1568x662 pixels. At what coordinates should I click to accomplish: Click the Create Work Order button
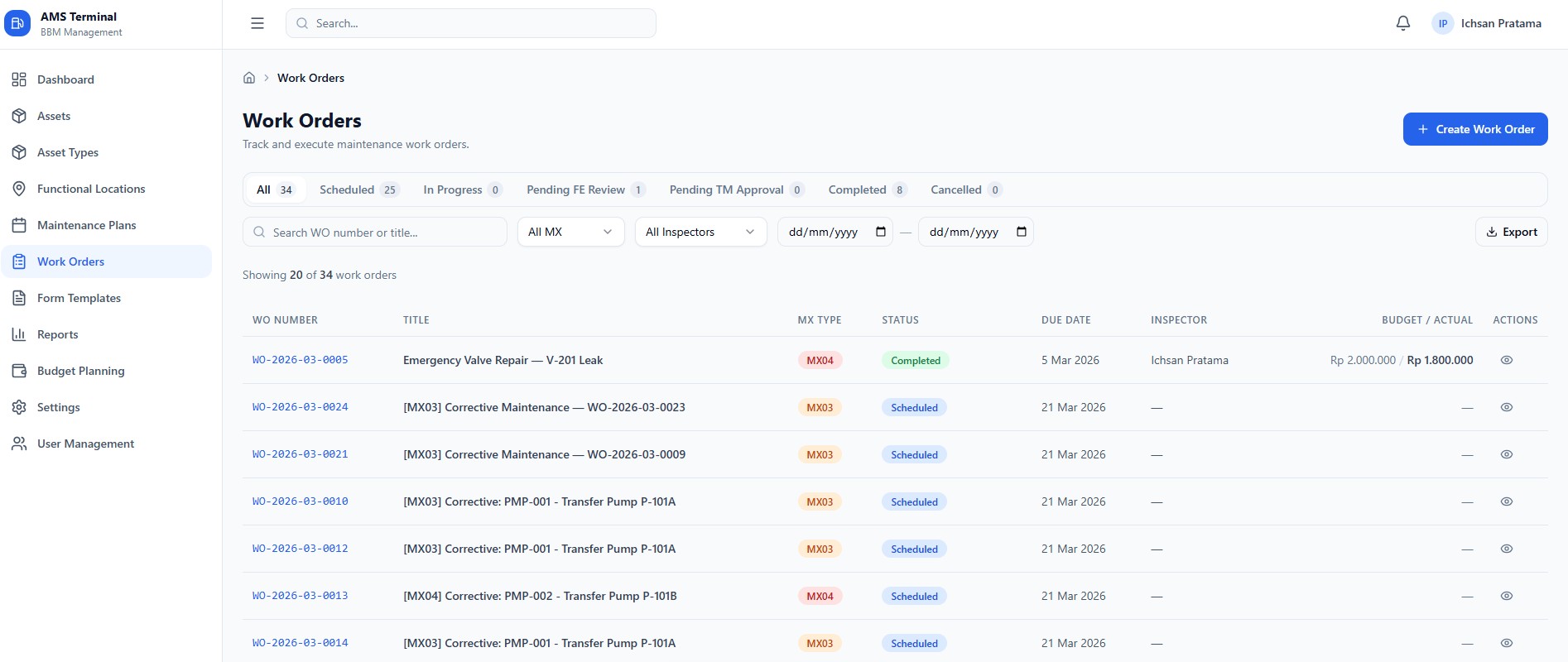[x=1474, y=129]
